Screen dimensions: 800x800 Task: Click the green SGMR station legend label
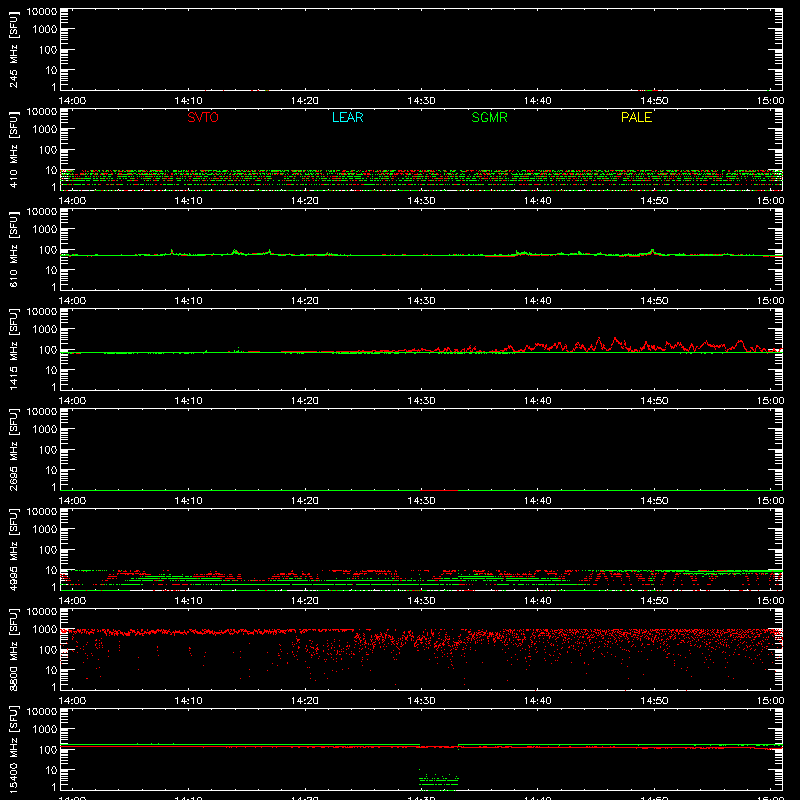489,117
